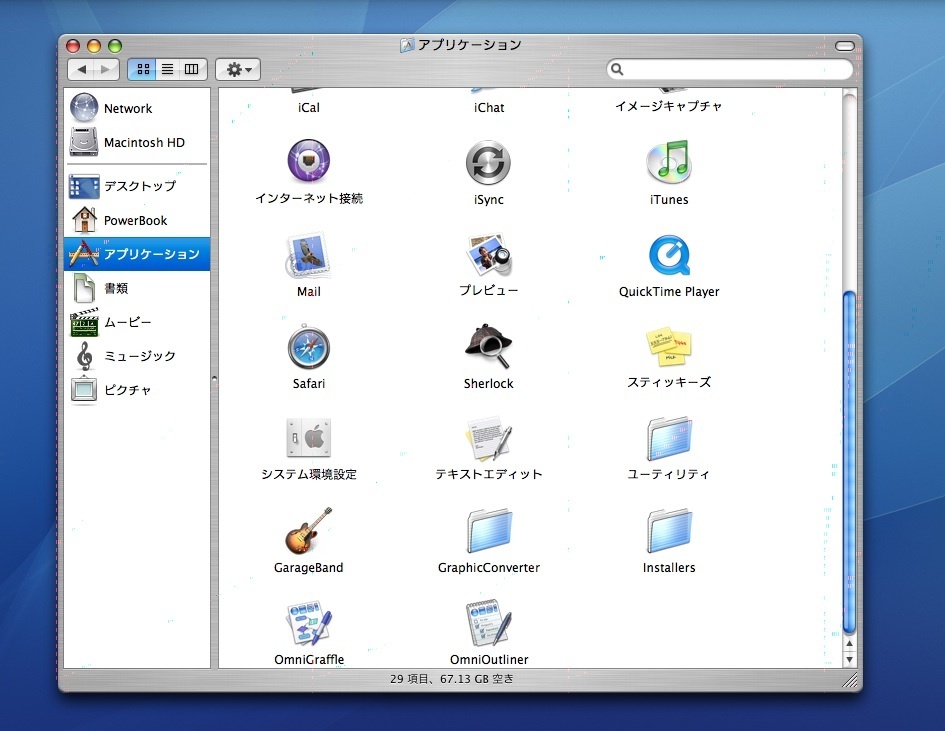The height and width of the screenshot is (731, 945).
Task: Open the Installers folder icon
Action: coord(669,531)
